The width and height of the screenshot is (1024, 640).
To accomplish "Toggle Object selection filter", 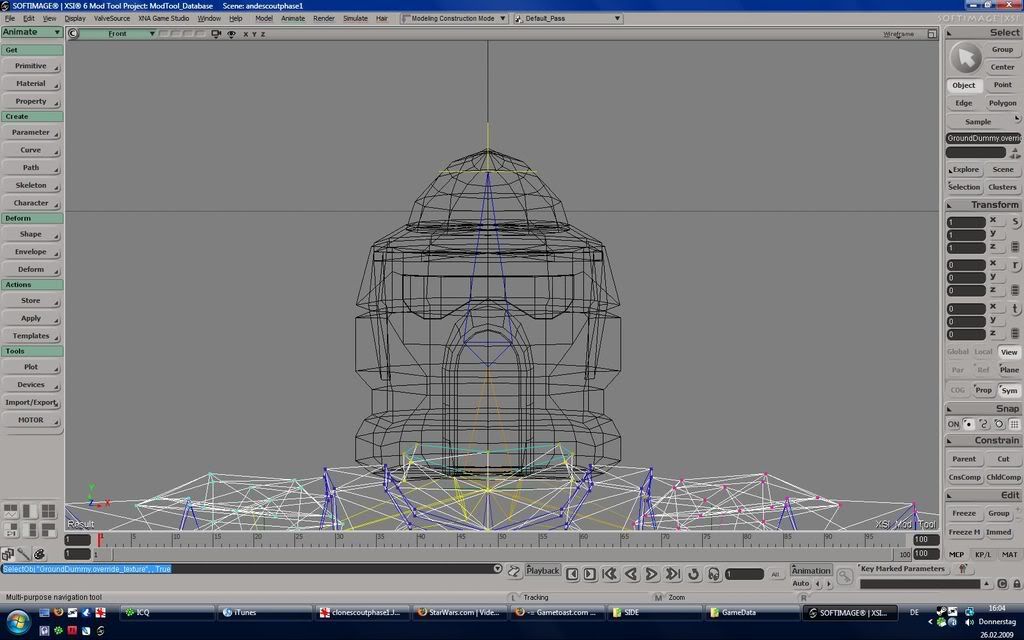I will (x=964, y=85).
